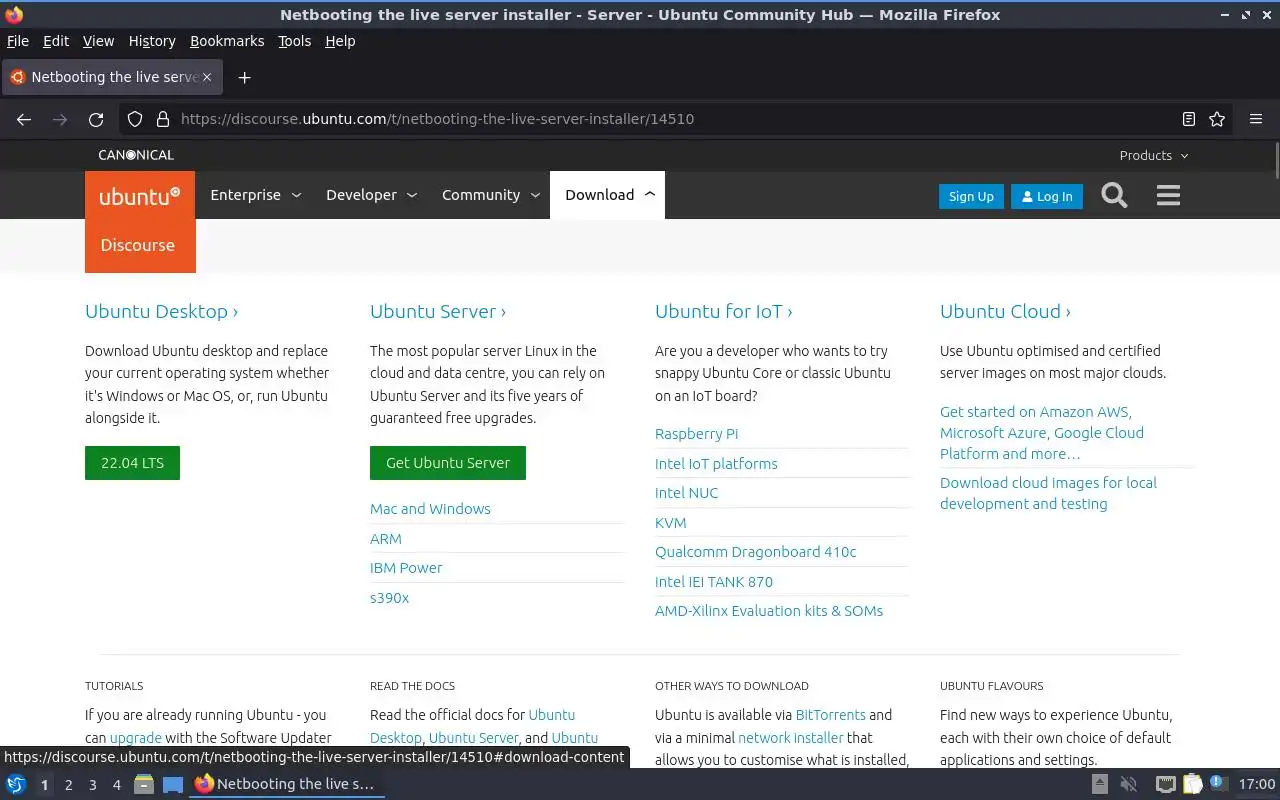The height and width of the screenshot is (800, 1280).
Task: Click the network installer link
Action: 791,738
